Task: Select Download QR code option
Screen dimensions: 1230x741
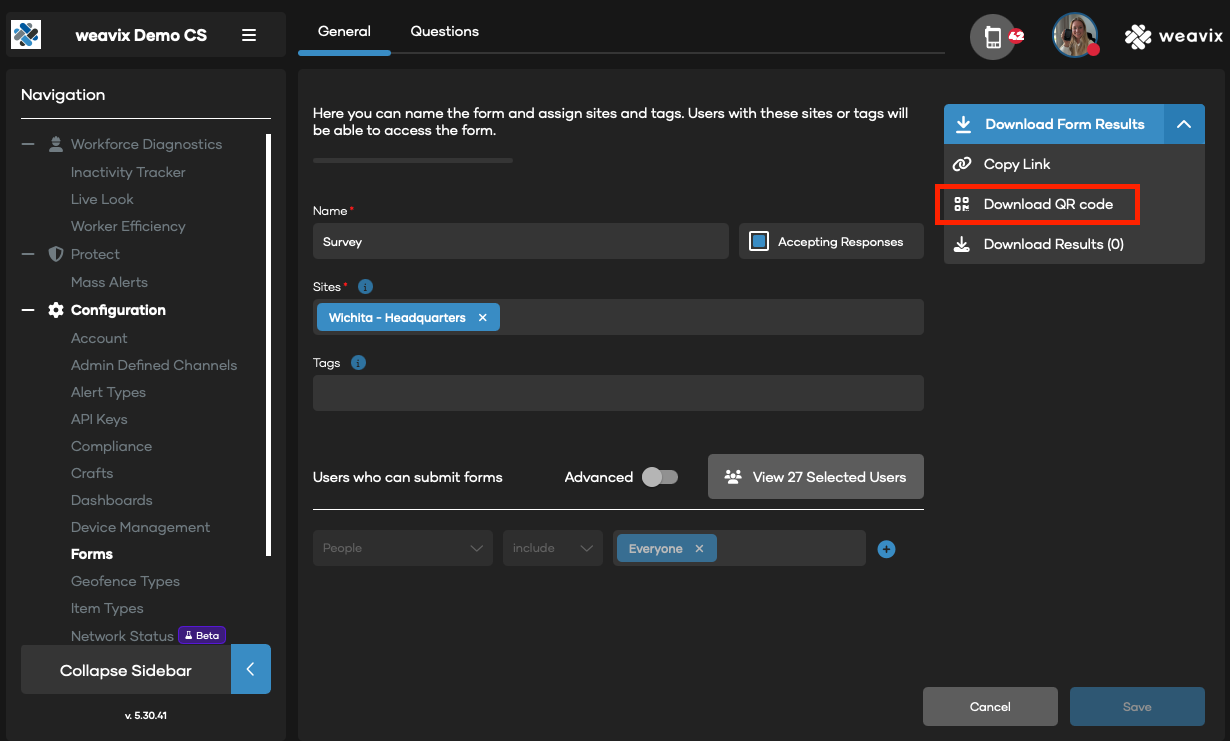Action: (x=1074, y=204)
